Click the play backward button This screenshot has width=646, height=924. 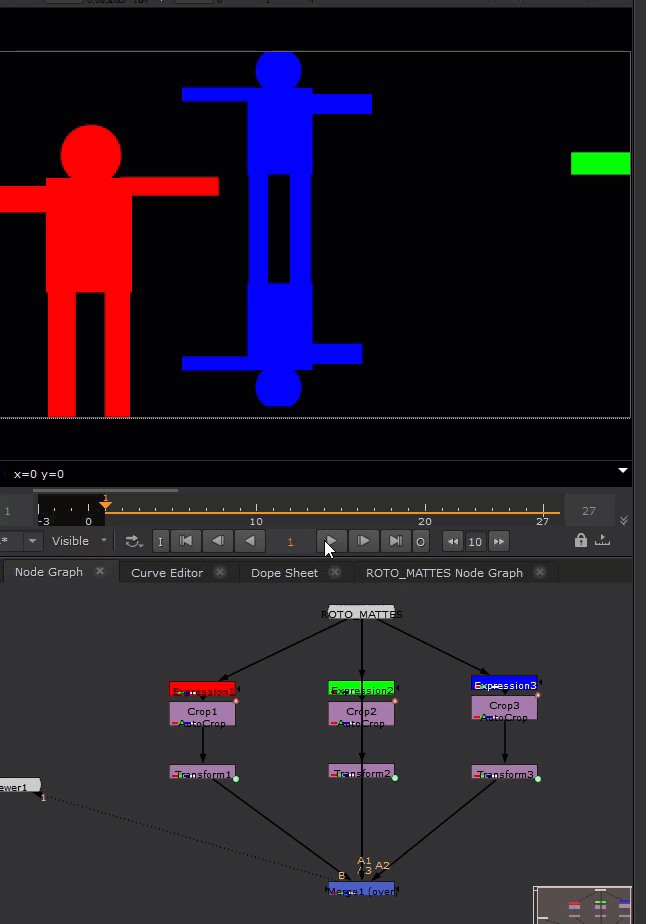pos(251,541)
